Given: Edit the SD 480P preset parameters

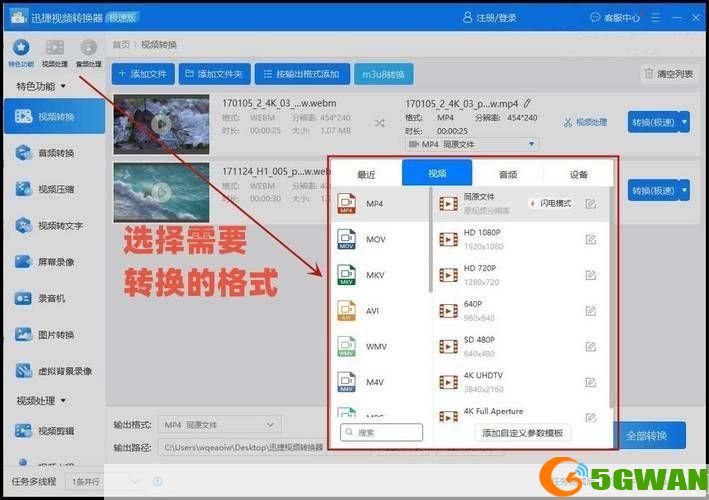Looking at the screenshot, I should coord(591,347).
